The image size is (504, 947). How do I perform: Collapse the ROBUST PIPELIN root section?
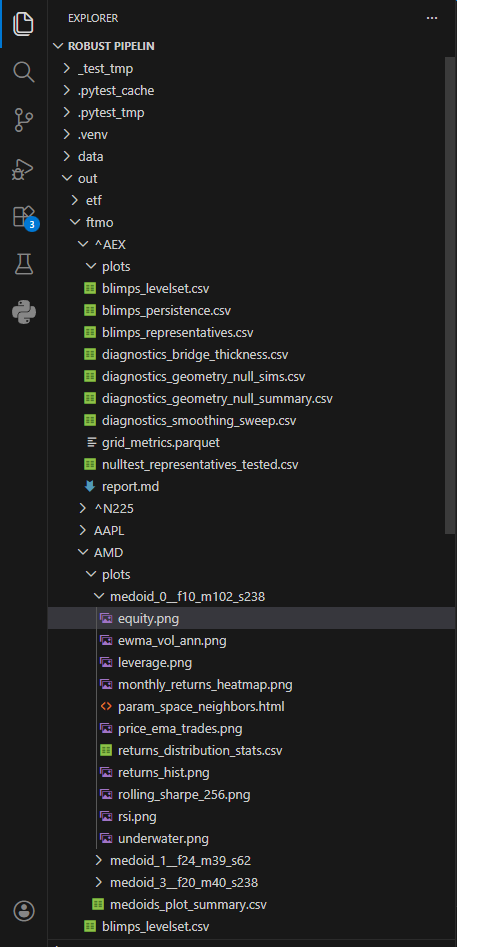coord(59,46)
